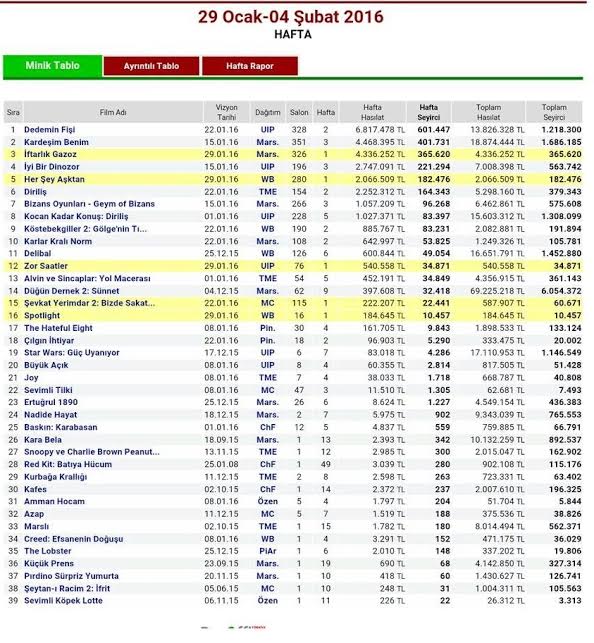The height and width of the screenshot is (643, 594).
Task: Open the film link Marslı
Action: (x=36, y=527)
